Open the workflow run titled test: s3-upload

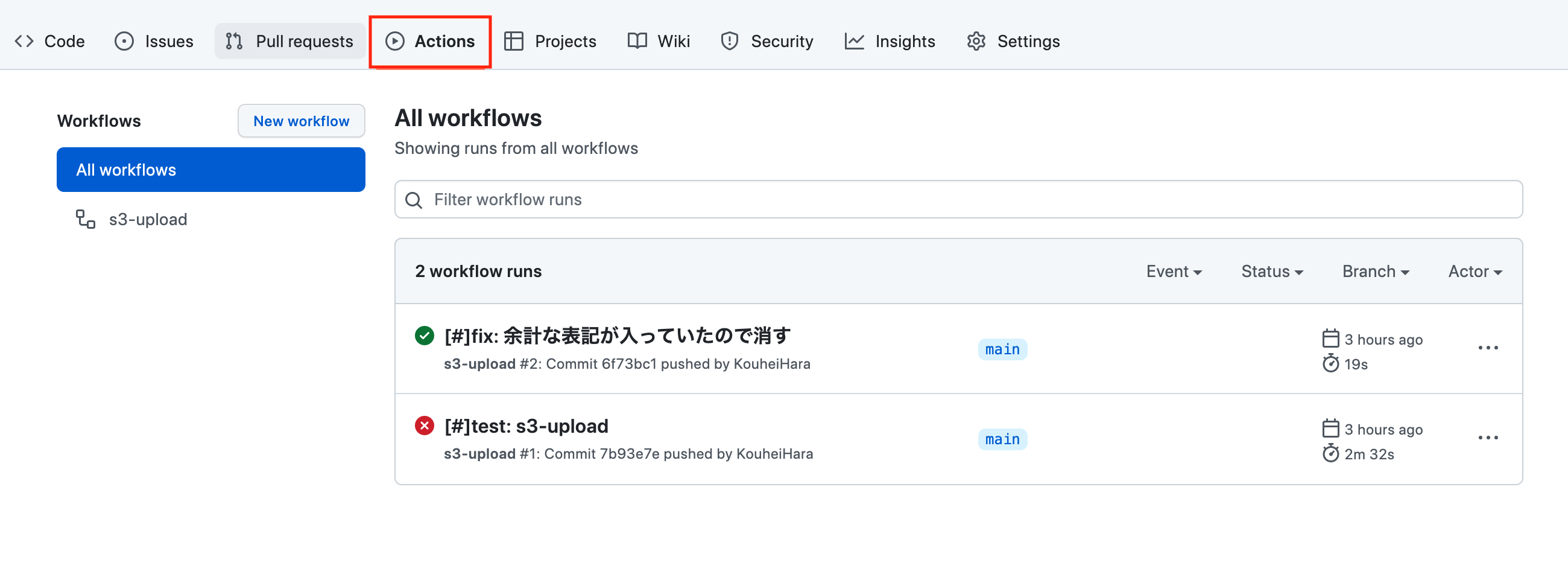pyautogui.click(x=526, y=426)
